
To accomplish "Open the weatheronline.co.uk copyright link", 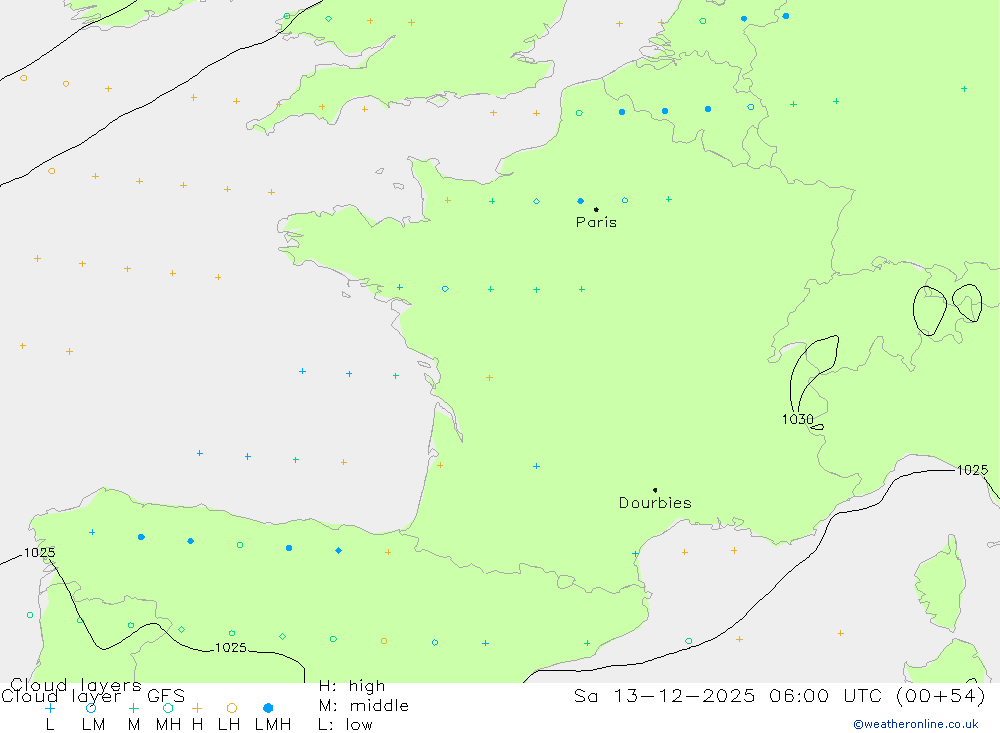I will pyautogui.click(x=915, y=724).
